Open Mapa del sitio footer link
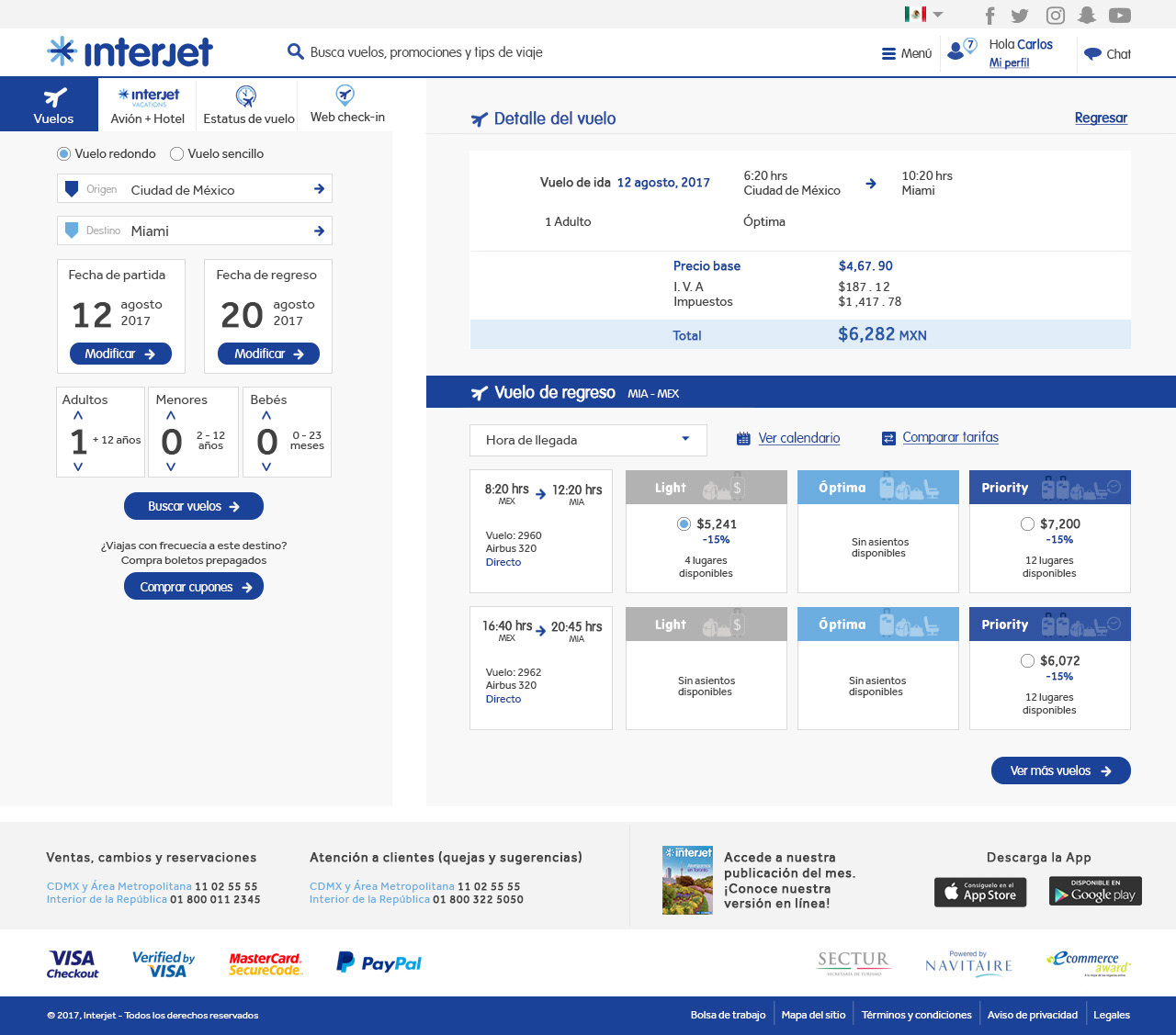 tap(813, 1015)
